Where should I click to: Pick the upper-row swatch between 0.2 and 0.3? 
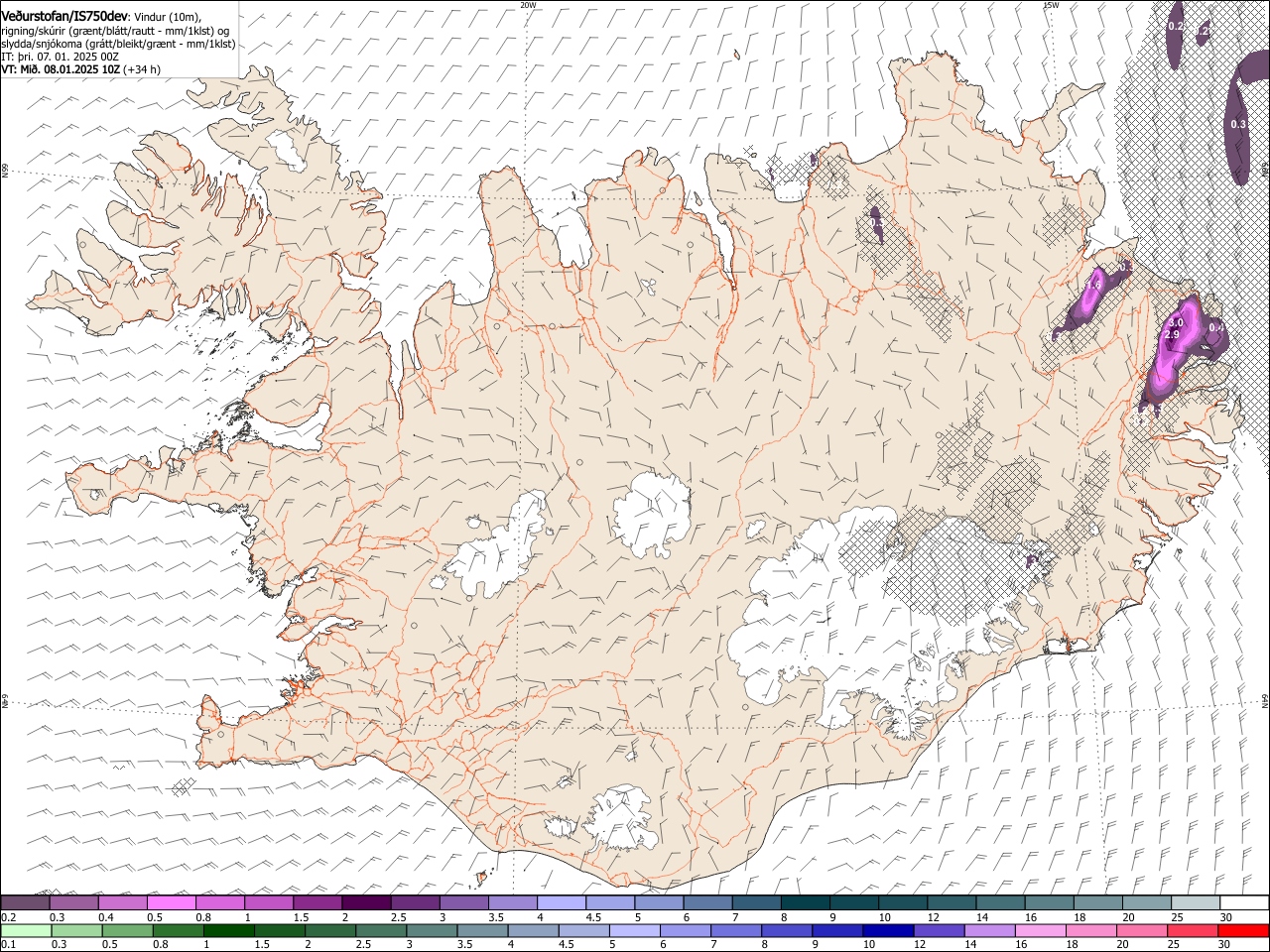tap(25, 902)
